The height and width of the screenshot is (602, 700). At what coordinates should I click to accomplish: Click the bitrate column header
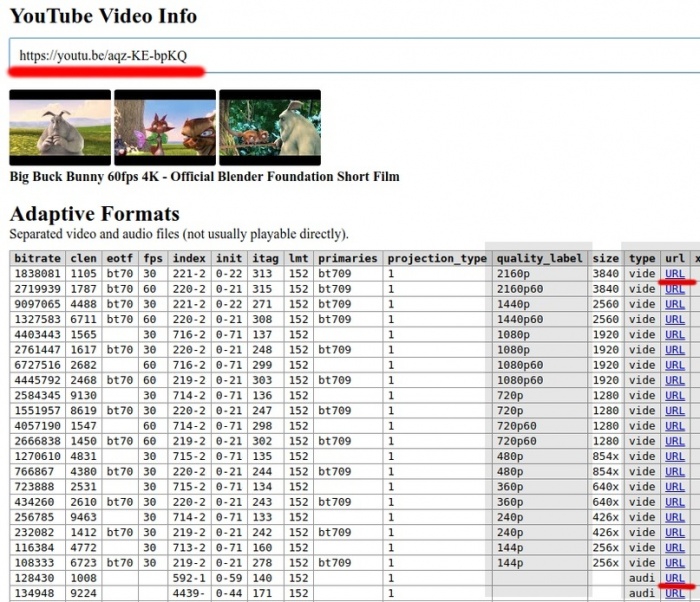pyautogui.click(x=38, y=258)
